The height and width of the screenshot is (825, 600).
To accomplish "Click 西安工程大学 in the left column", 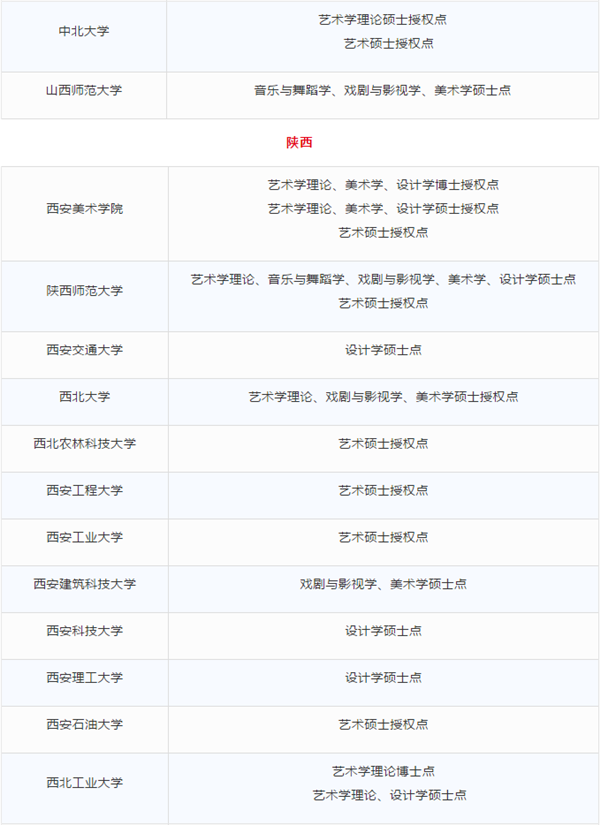I will point(84,490).
